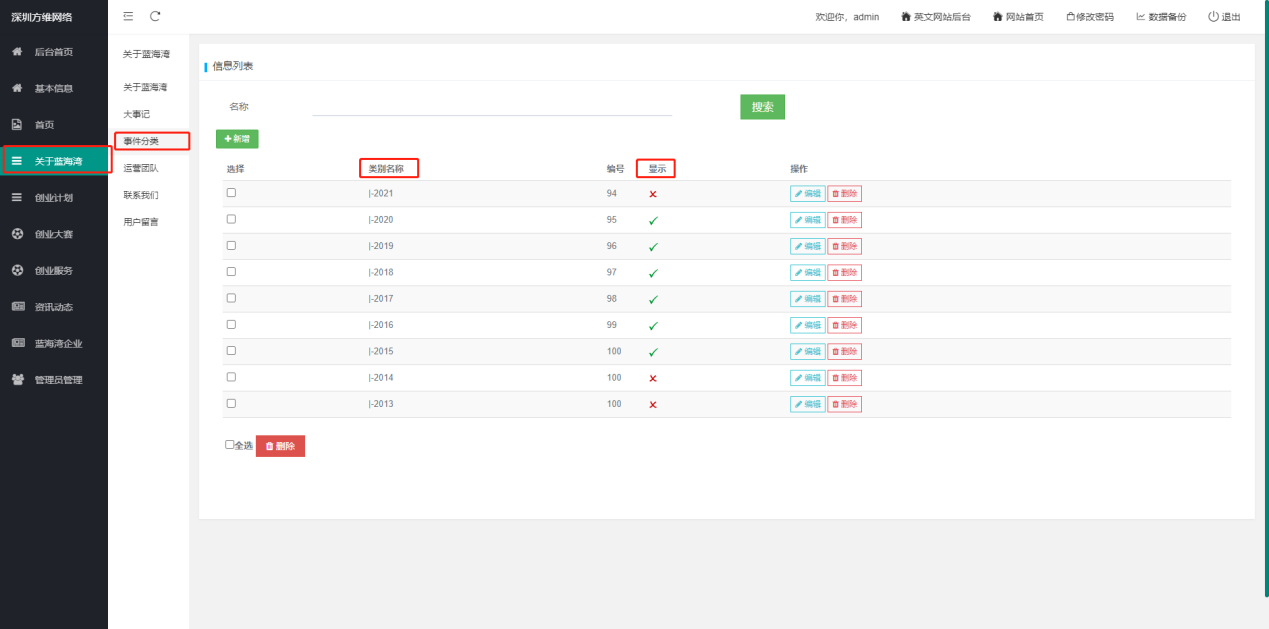The width and height of the screenshot is (1269, 629).
Task: Select the 运营团队 submenu item
Action: 141,168
